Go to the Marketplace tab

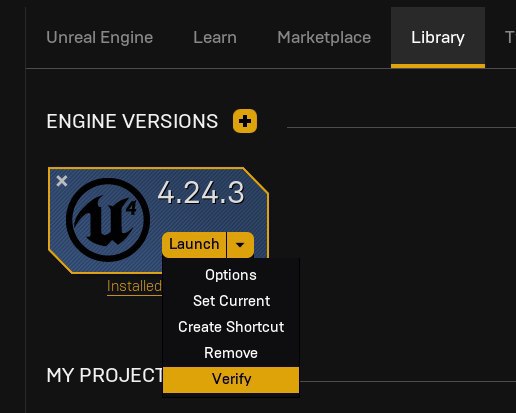pyautogui.click(x=324, y=37)
